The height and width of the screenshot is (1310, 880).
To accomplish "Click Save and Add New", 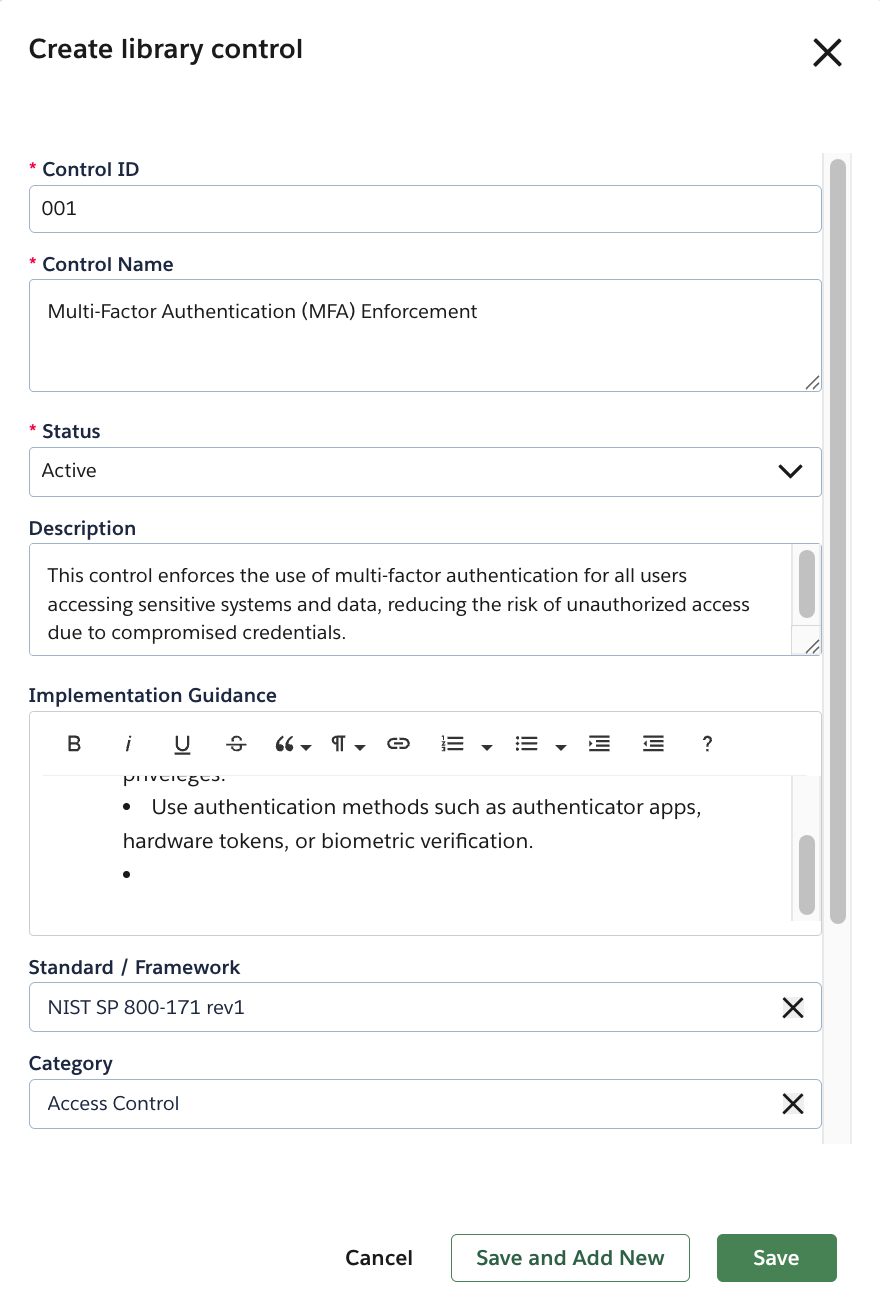I will (x=570, y=1258).
